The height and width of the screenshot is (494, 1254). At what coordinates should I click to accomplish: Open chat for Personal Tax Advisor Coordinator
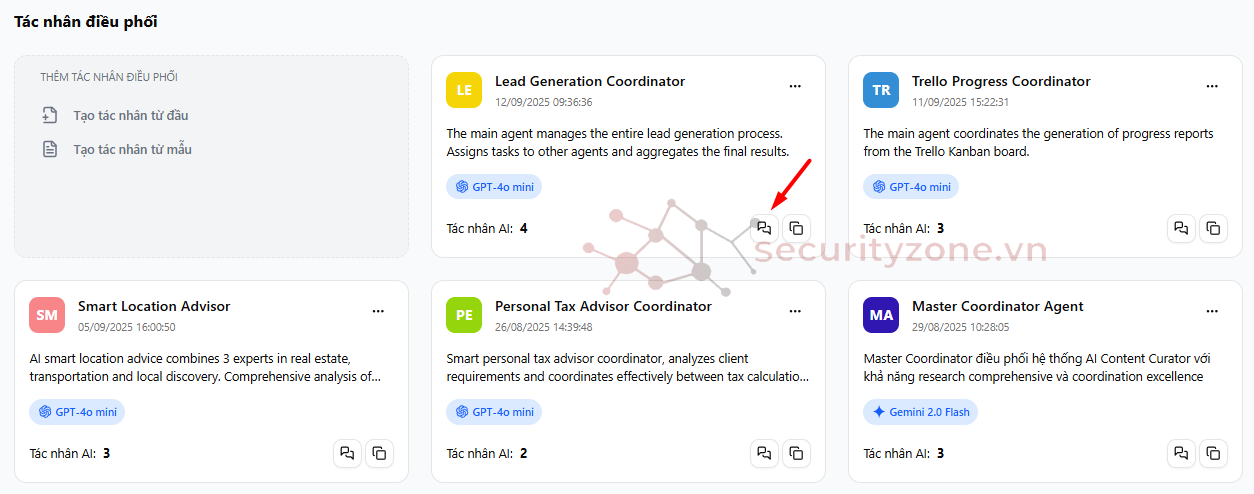[x=764, y=453]
